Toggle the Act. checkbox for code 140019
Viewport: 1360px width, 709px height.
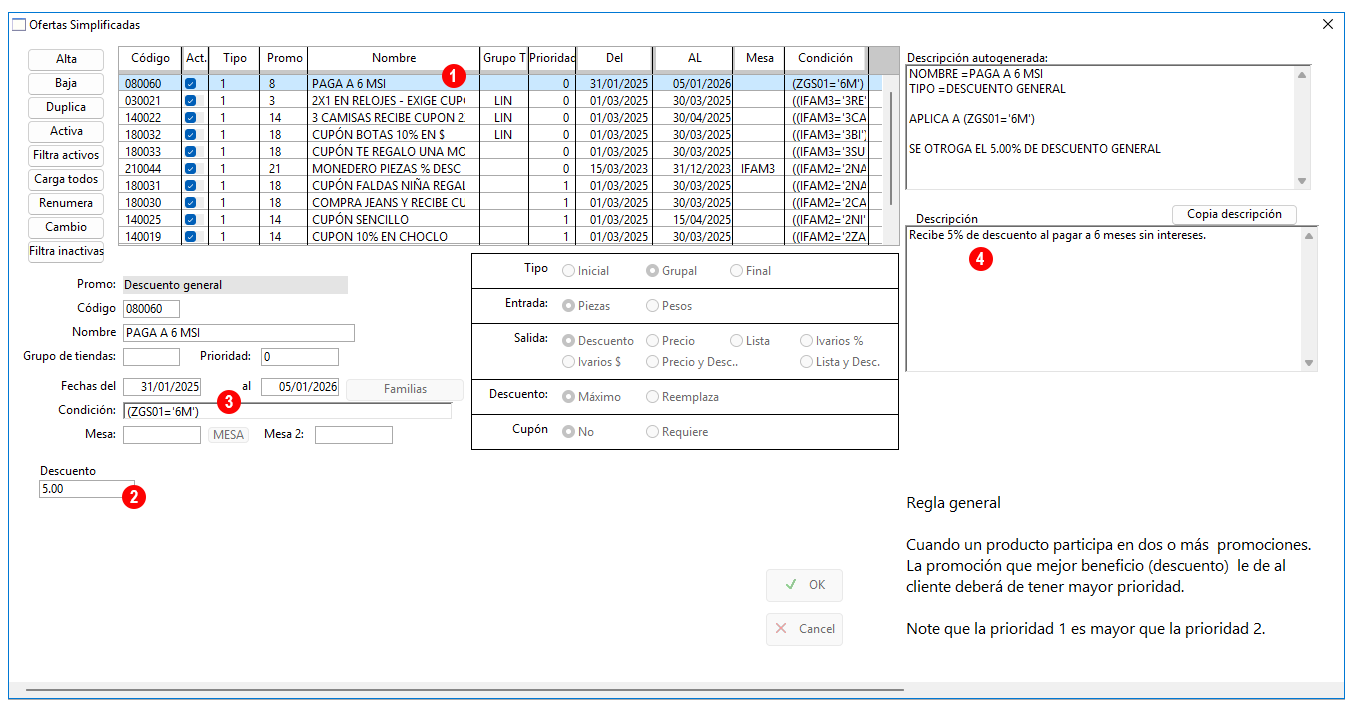191,237
